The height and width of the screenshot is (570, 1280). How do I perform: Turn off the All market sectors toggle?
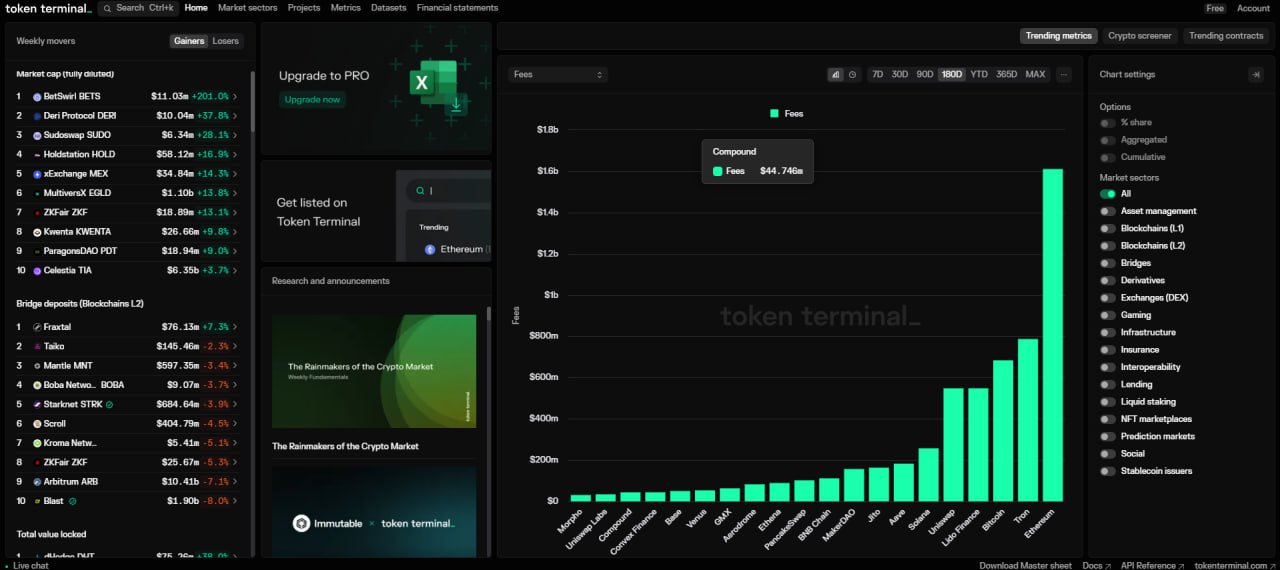pos(1107,194)
